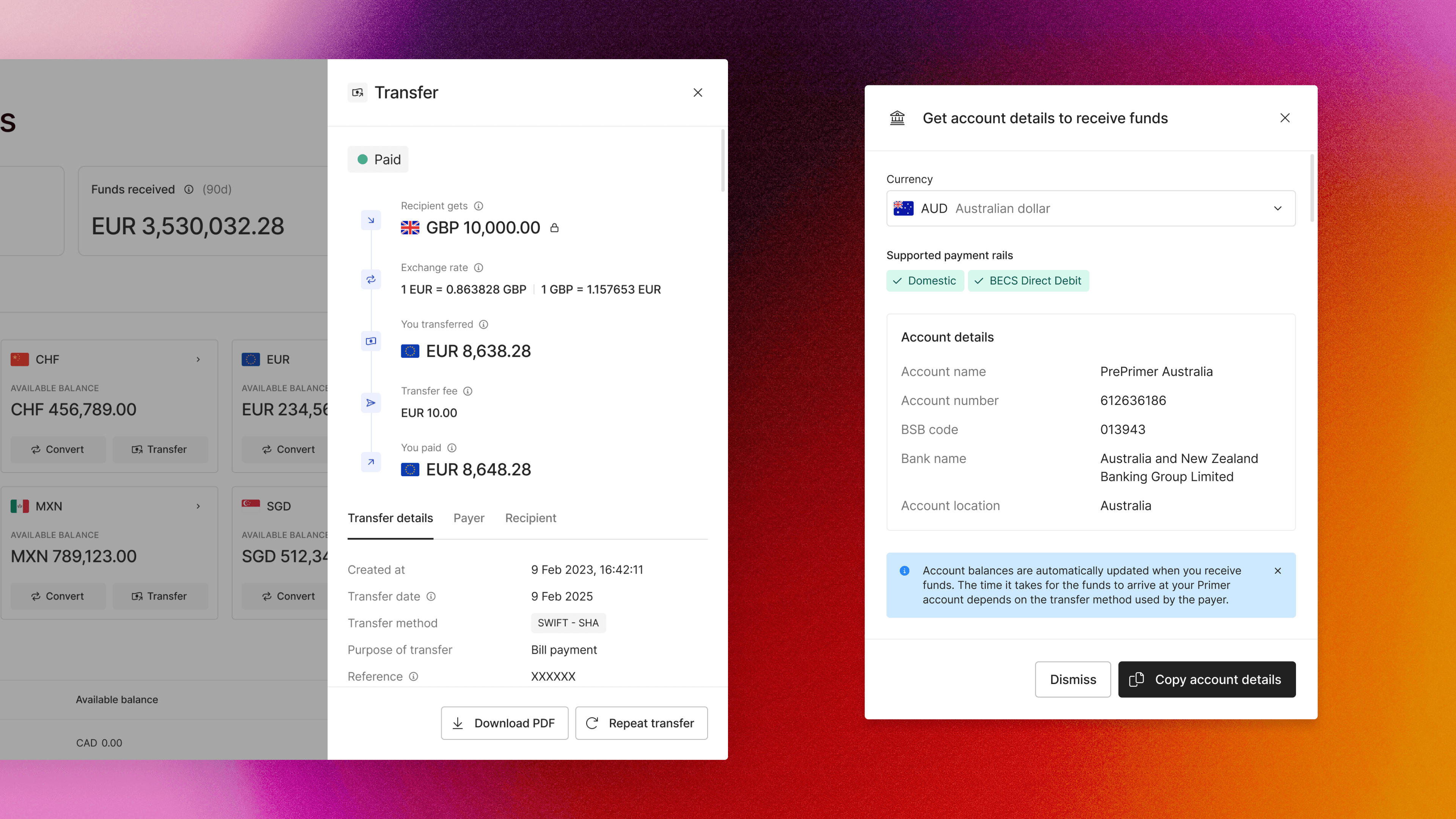The height and width of the screenshot is (819, 1456).
Task: Expand the MXN balance card chevron
Action: pyautogui.click(x=198, y=507)
